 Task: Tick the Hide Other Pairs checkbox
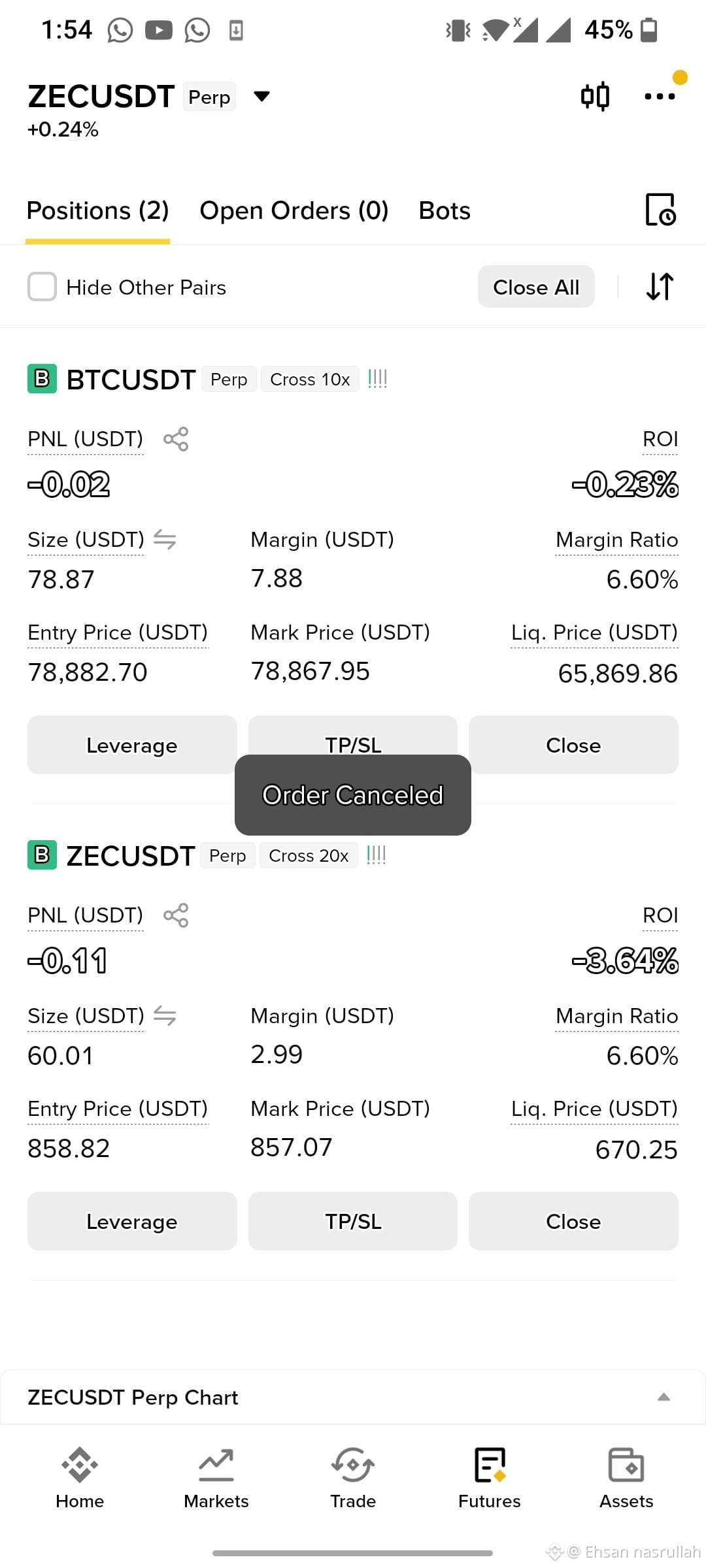(42, 287)
